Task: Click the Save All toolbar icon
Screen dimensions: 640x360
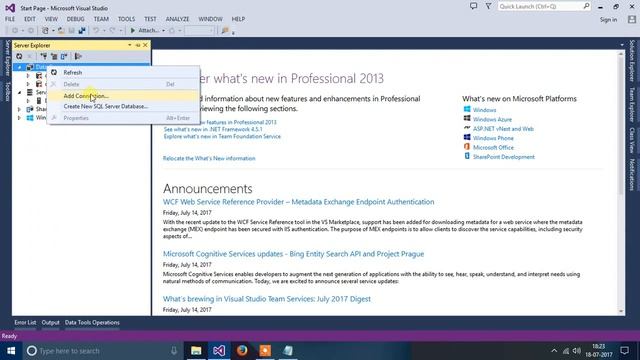Action: point(82,31)
